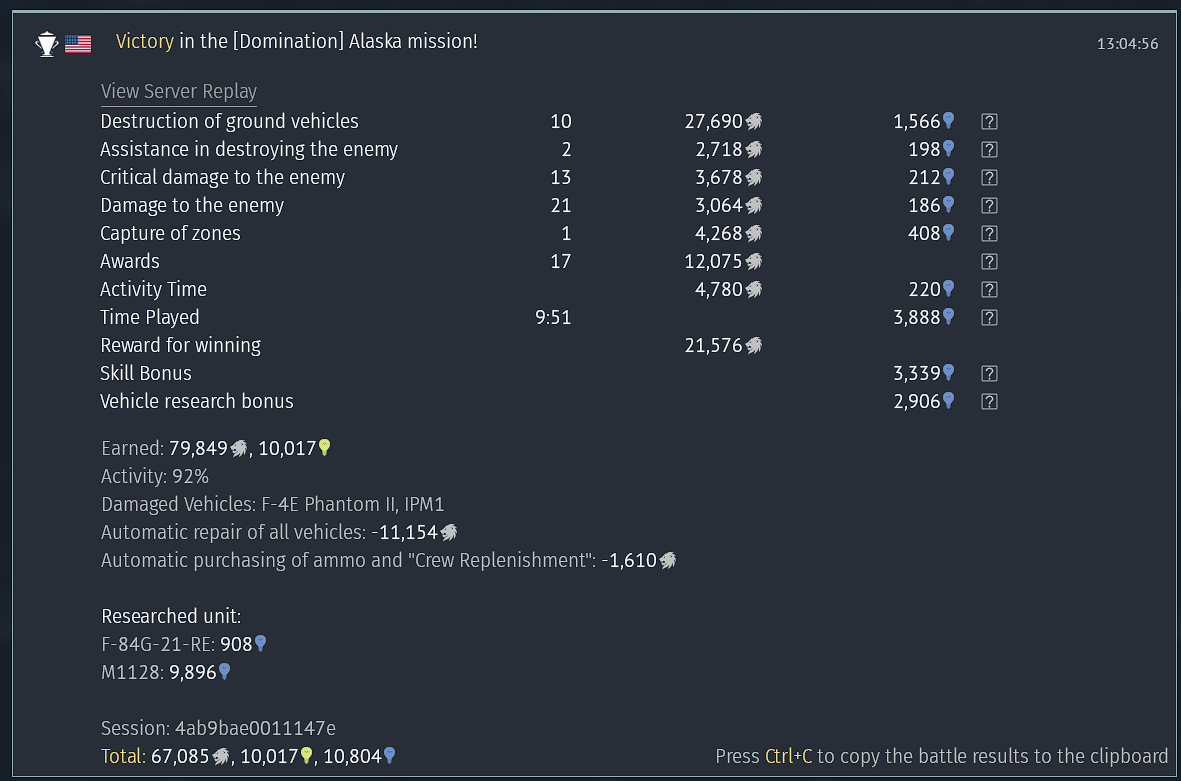Click the M1128 research entry

point(166,672)
